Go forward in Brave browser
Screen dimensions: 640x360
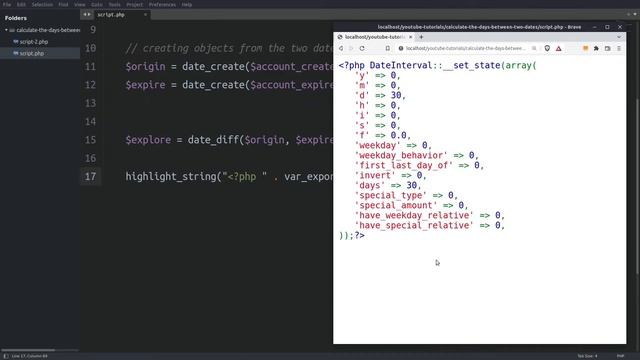pos(351,48)
